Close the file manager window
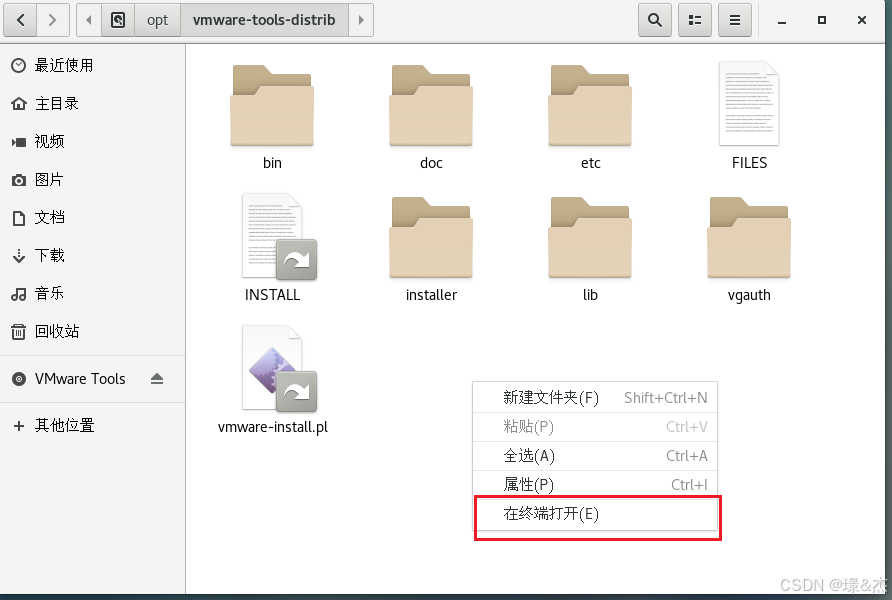The height and width of the screenshot is (600, 892). (x=862, y=20)
